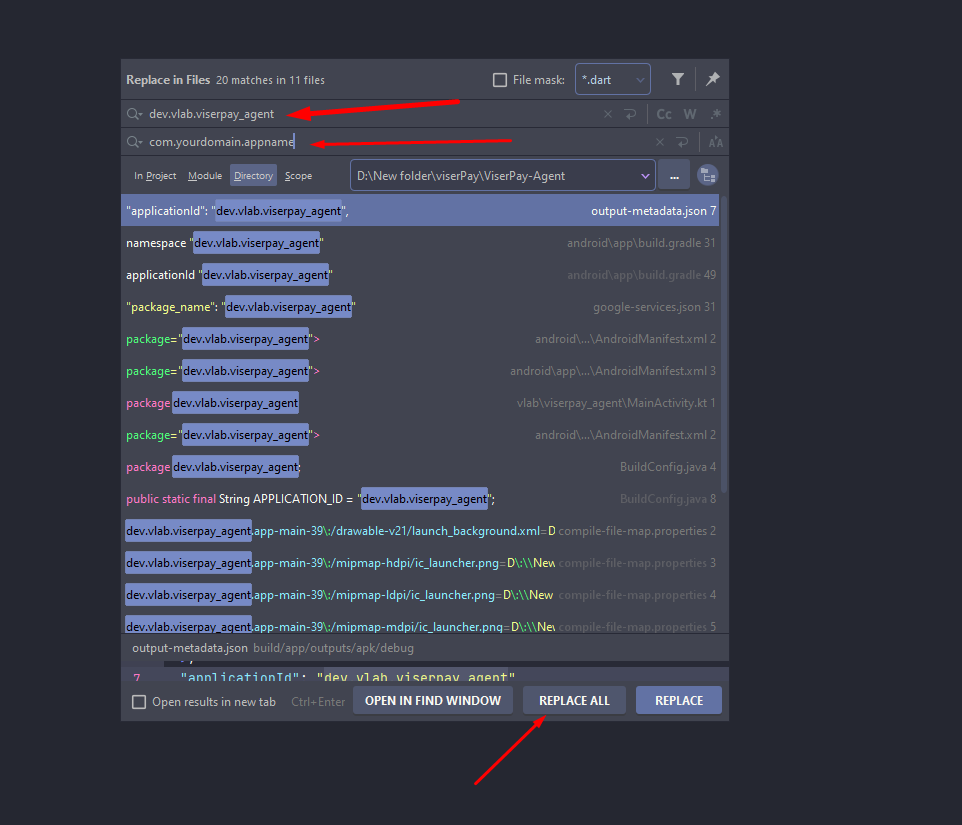Toggle recursive directory search icon
The image size is (962, 825).
[708, 176]
